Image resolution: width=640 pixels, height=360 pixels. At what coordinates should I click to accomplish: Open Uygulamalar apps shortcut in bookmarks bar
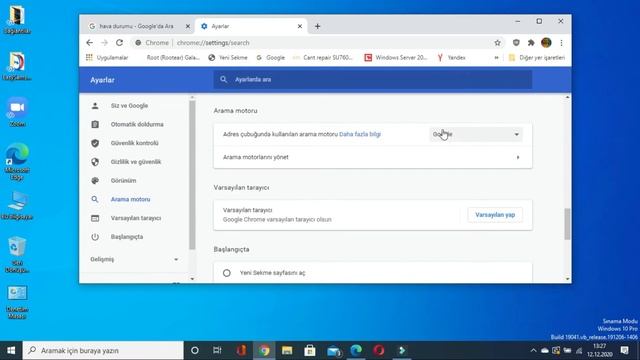click(107, 58)
